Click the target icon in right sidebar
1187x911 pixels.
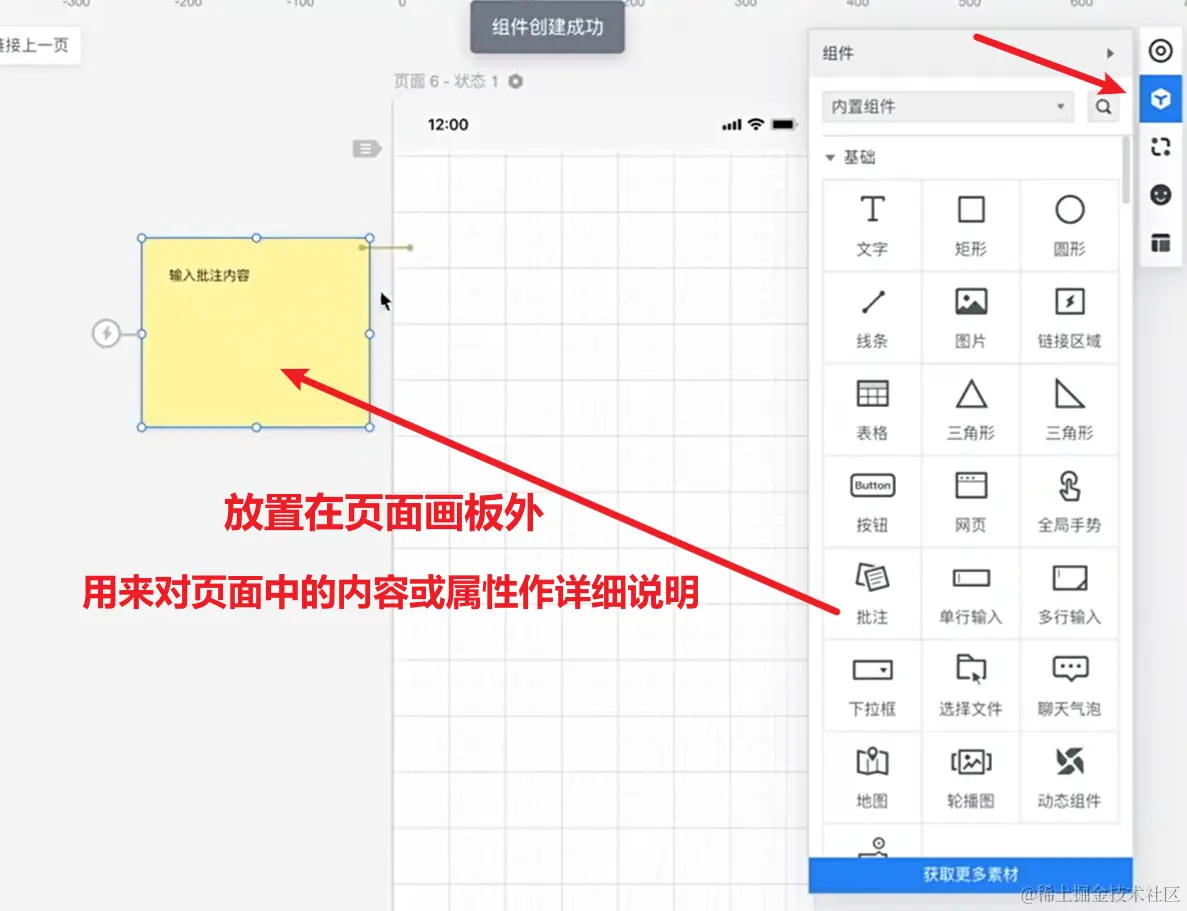[x=1160, y=51]
